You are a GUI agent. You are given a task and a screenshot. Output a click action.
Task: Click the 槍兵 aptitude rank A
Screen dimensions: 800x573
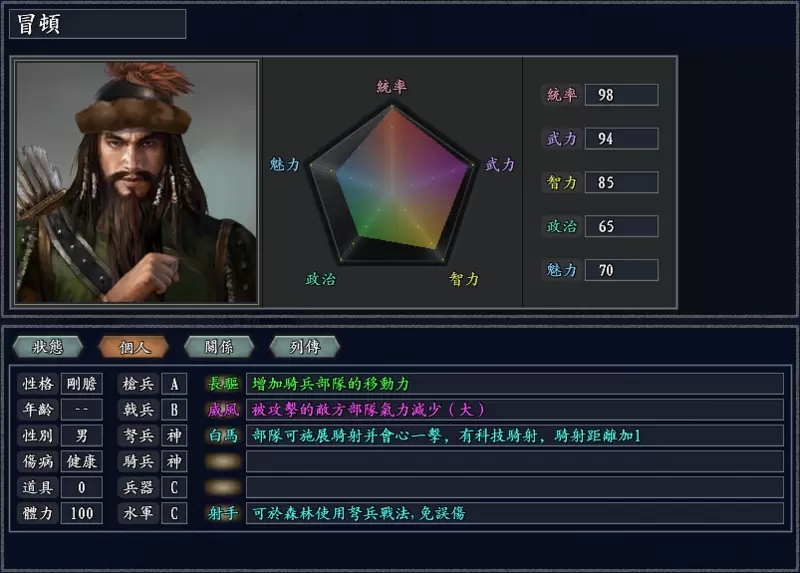coord(174,384)
